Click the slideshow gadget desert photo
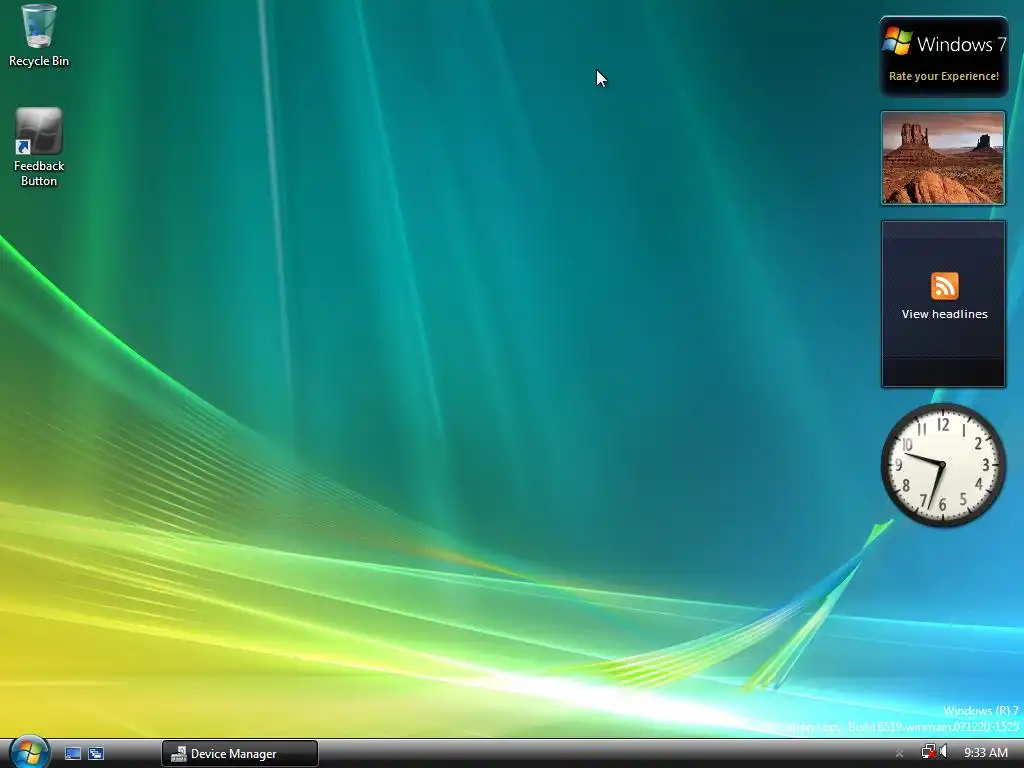 943,158
